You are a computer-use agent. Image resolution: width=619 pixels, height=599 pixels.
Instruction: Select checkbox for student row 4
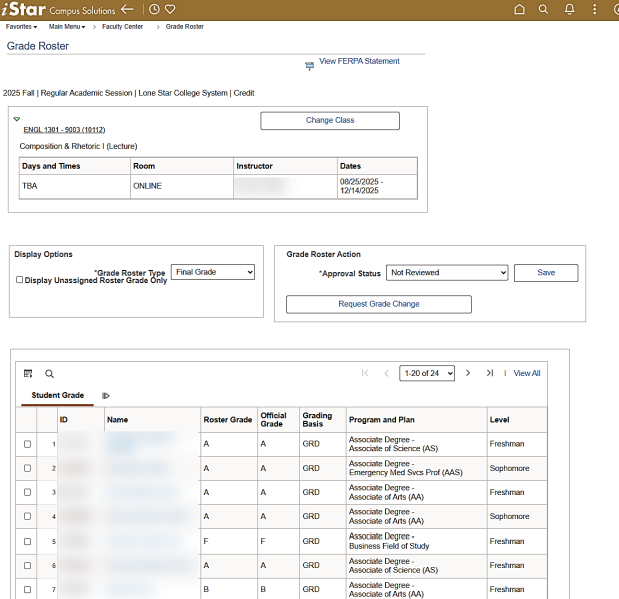pyautogui.click(x=27, y=516)
